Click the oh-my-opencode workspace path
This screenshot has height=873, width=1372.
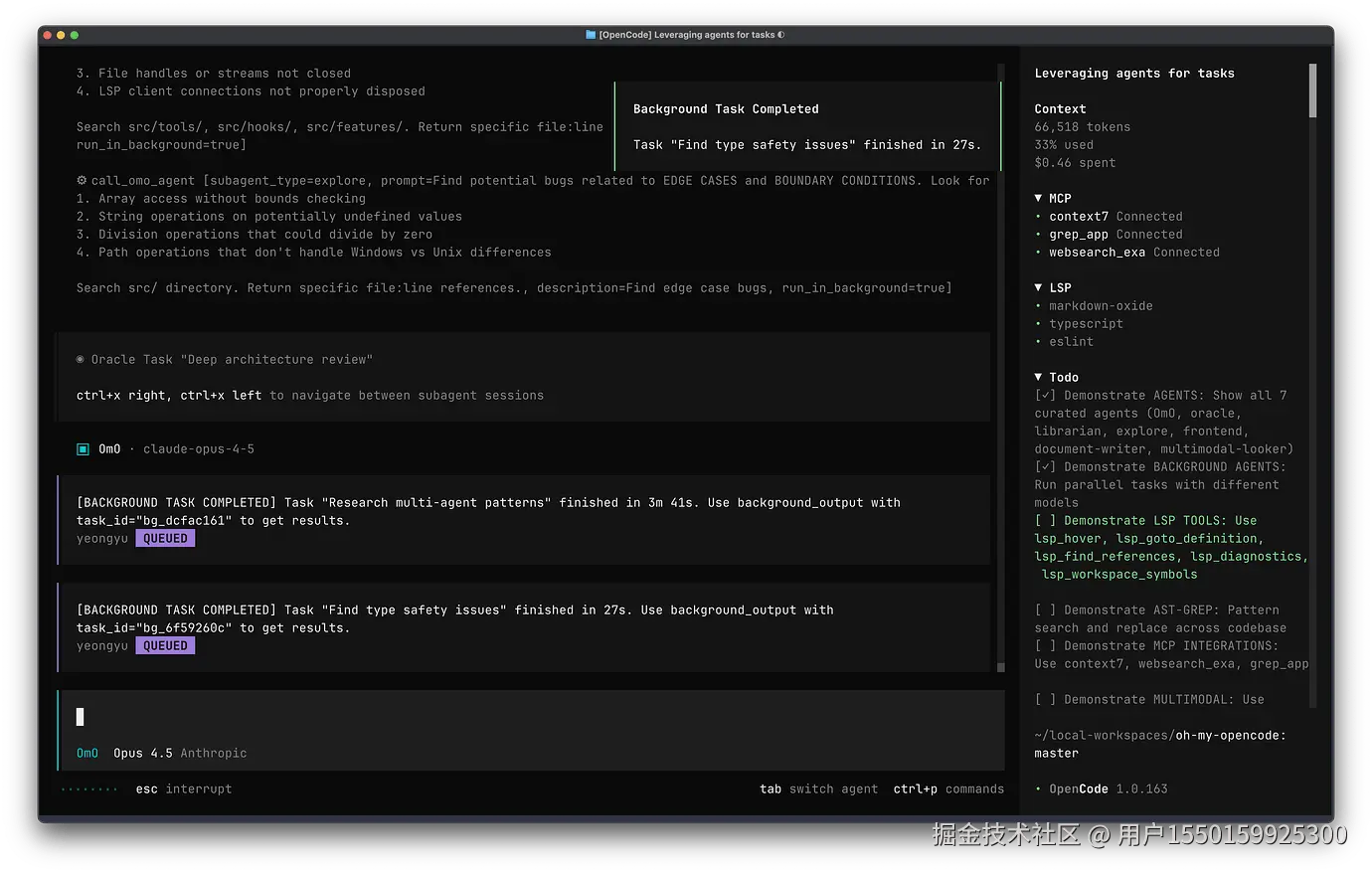coord(1160,736)
